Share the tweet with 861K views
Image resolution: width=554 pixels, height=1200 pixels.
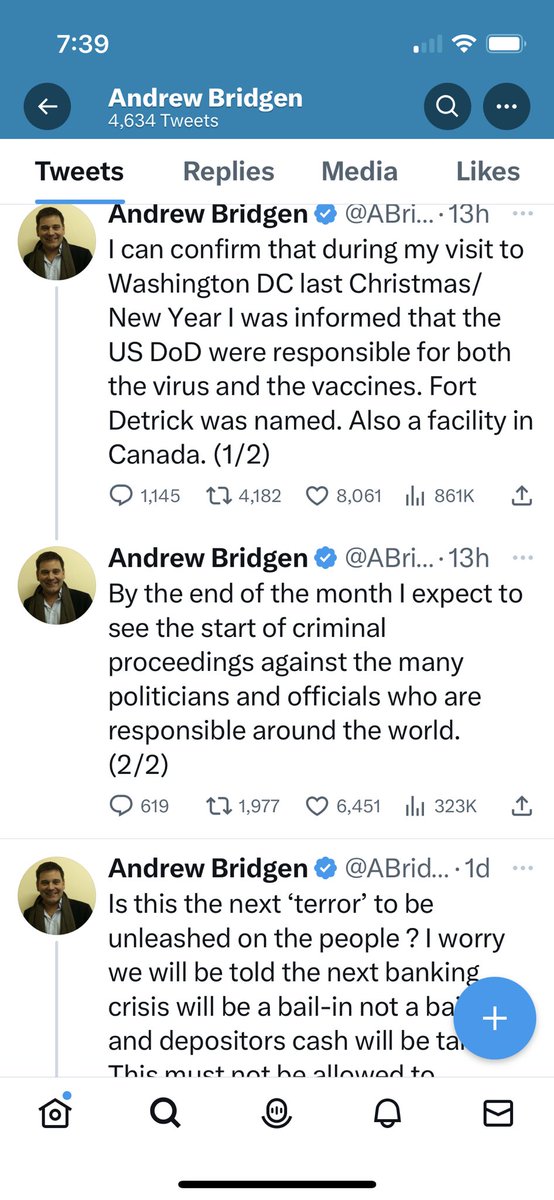click(521, 496)
